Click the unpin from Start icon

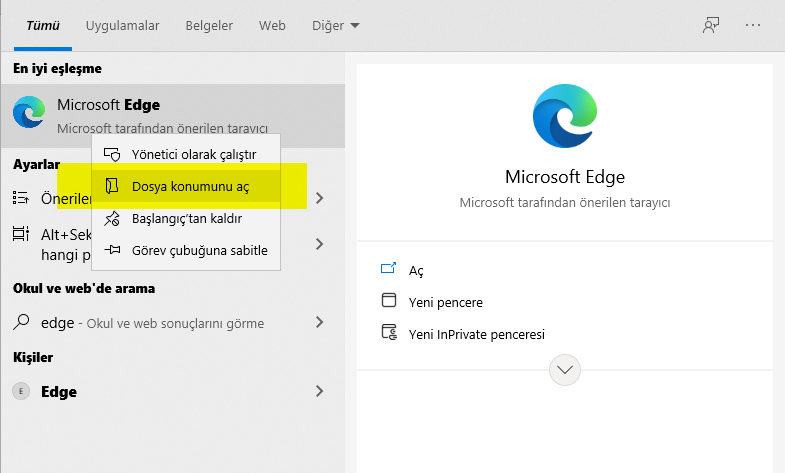pyautogui.click(x=112, y=218)
